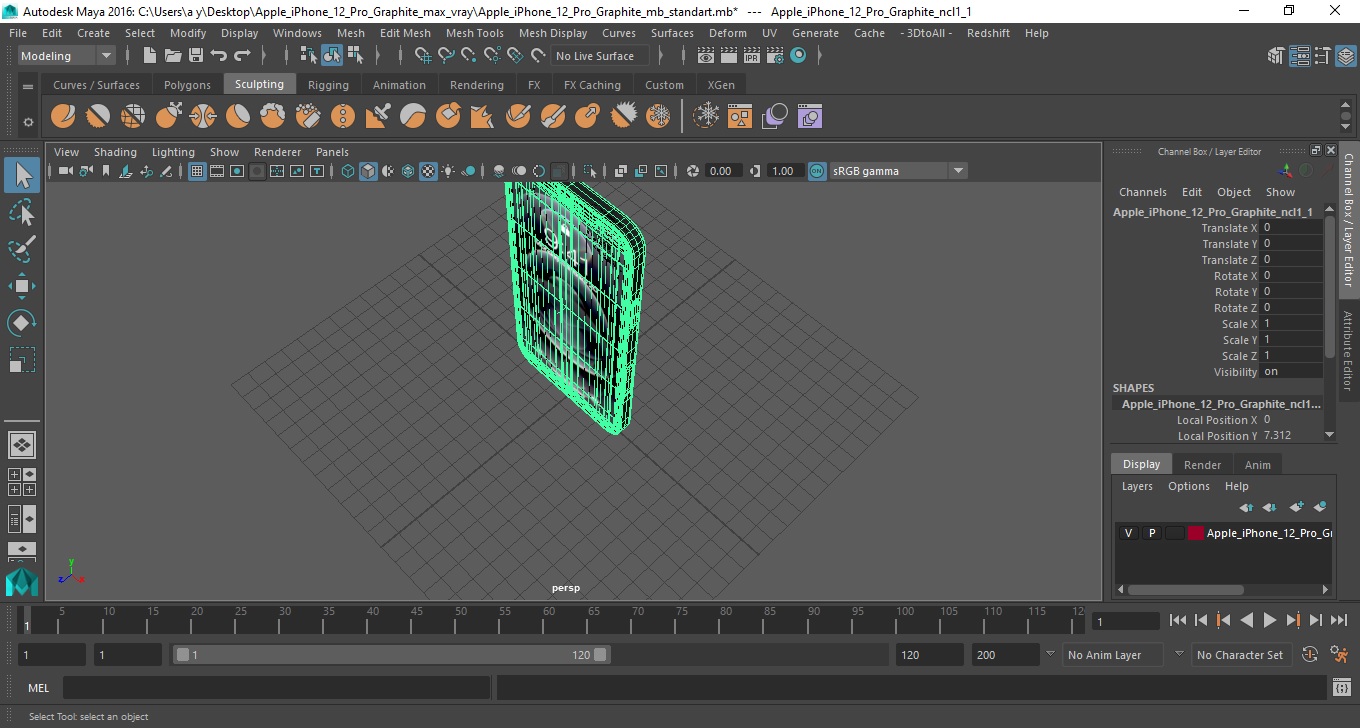Open Options in the Layer Editor

pyautogui.click(x=1188, y=486)
